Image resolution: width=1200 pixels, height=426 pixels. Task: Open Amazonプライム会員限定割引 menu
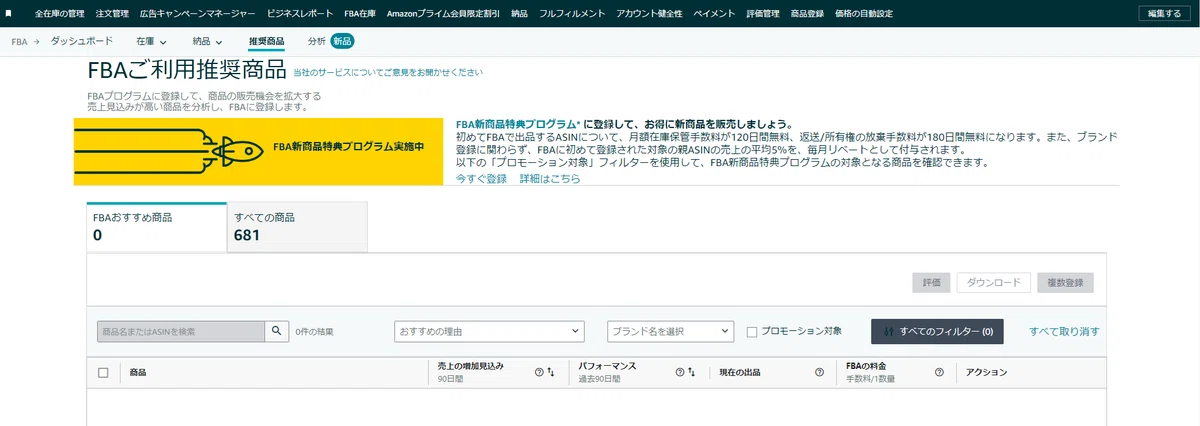(443, 14)
